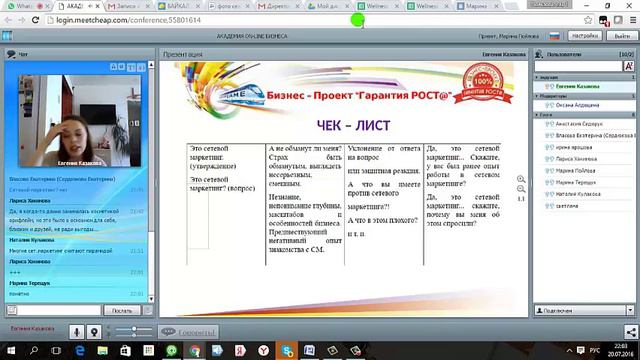This screenshot has width=640, height=360.
Task: Click the Russian flag language icon
Action: pos(554,36)
